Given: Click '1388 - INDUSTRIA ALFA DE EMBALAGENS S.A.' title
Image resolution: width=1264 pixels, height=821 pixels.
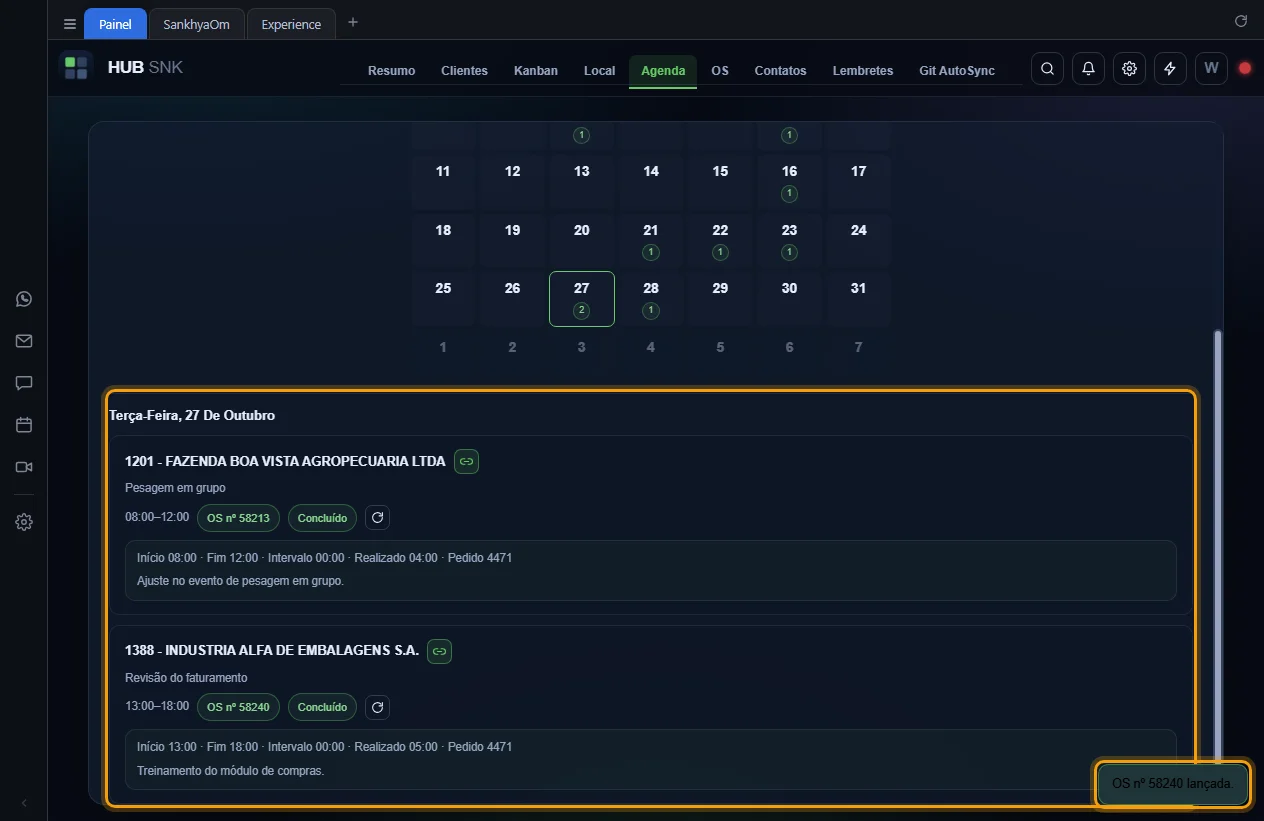Looking at the screenshot, I should coord(272,650).
